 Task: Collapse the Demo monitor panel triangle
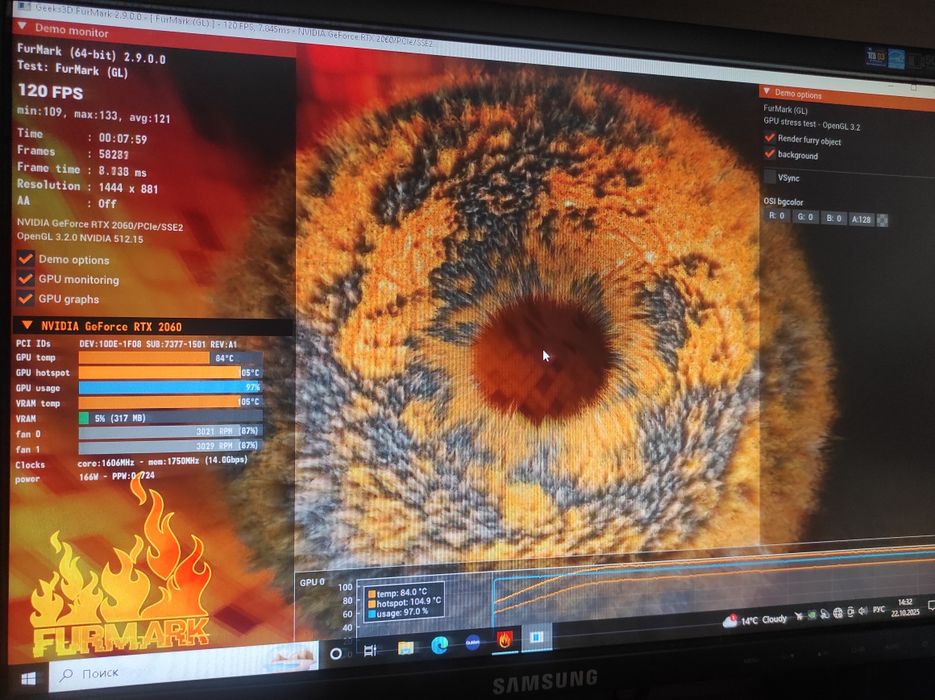click(x=22, y=26)
